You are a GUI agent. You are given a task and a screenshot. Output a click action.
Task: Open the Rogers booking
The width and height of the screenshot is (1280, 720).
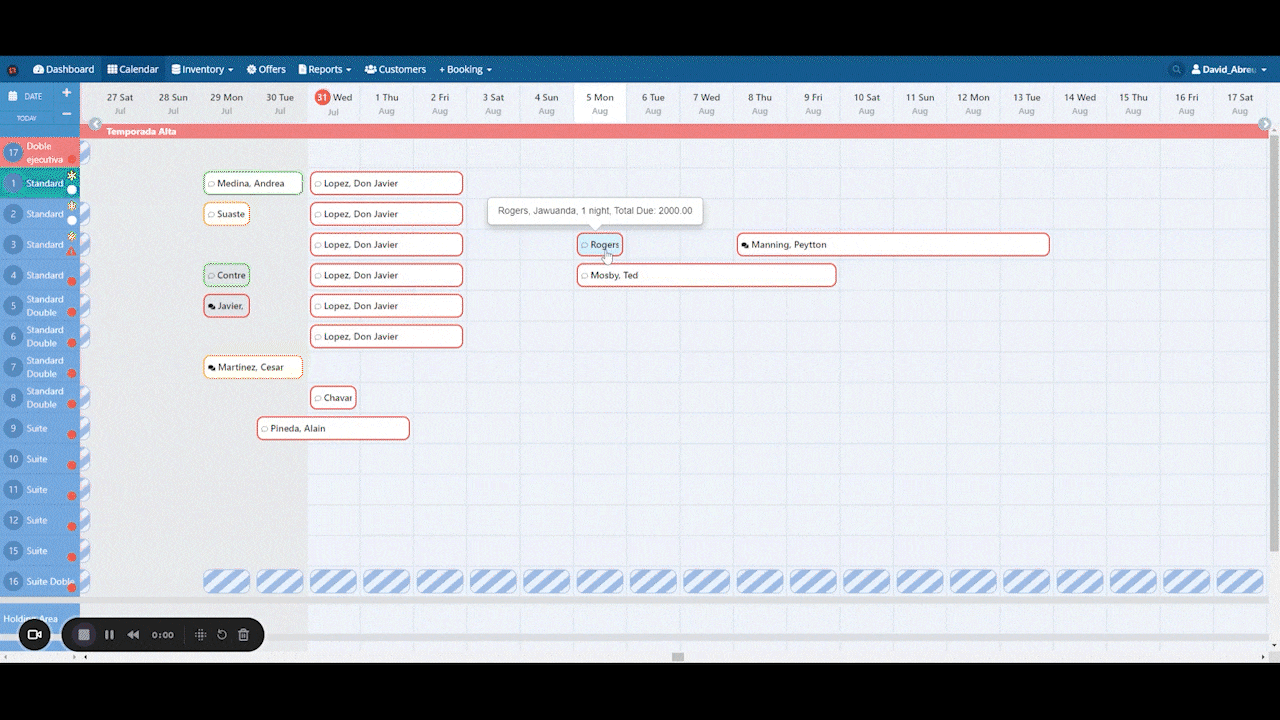click(600, 244)
